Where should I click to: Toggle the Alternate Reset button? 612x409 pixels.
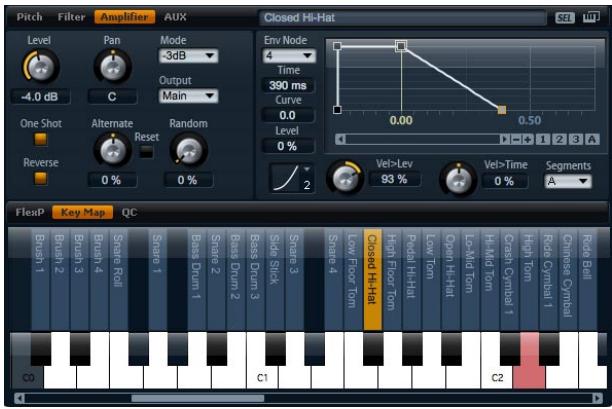pos(146,152)
